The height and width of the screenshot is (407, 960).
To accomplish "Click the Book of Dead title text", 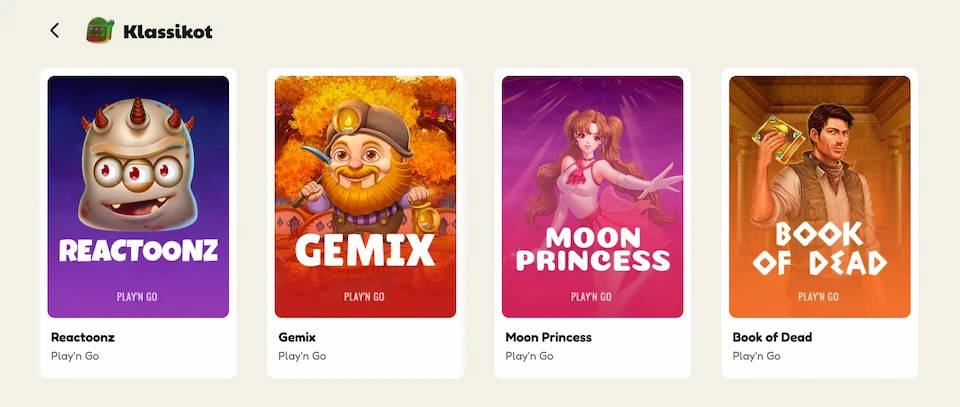I will 772,337.
